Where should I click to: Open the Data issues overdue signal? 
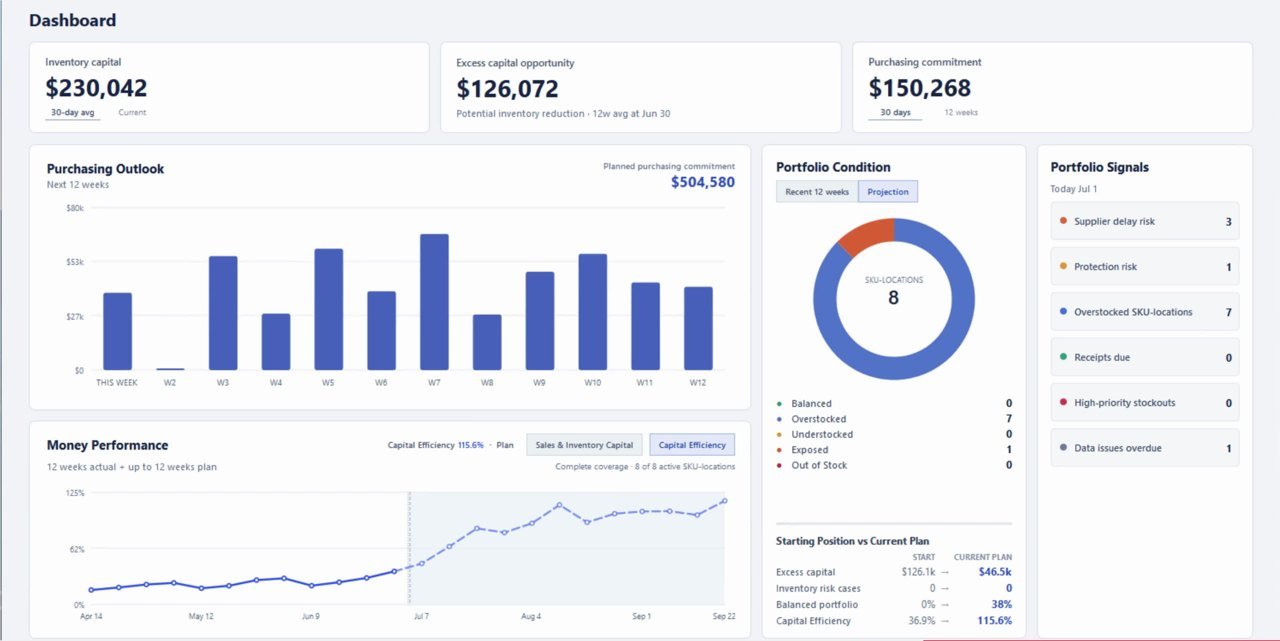[x=1145, y=448]
